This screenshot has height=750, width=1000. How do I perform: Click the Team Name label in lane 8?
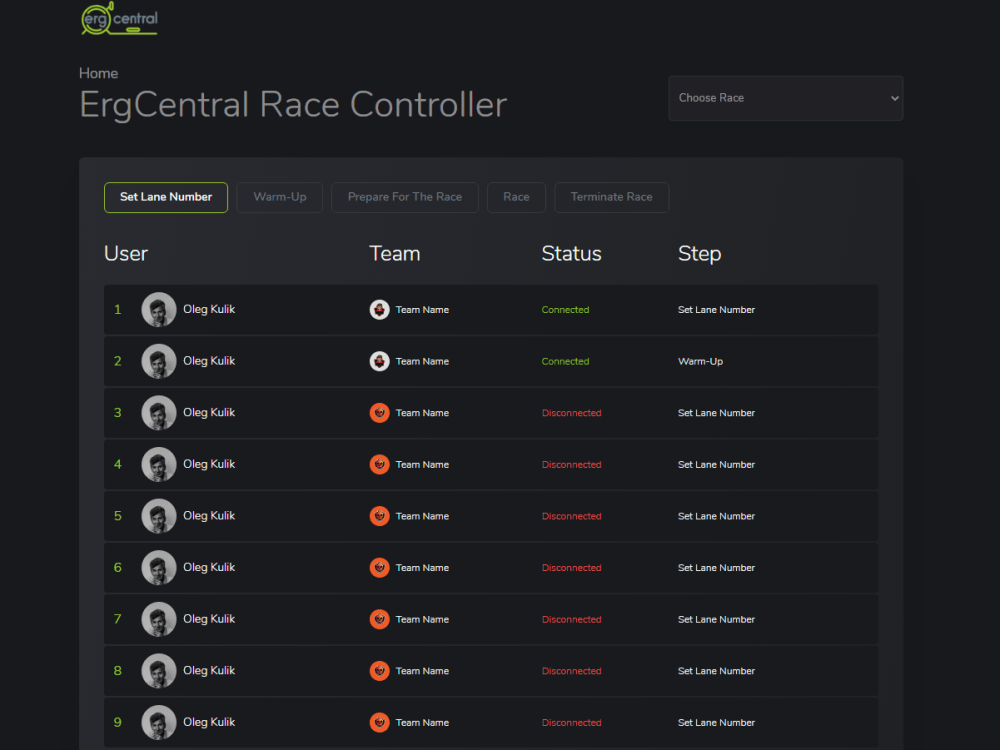point(422,672)
